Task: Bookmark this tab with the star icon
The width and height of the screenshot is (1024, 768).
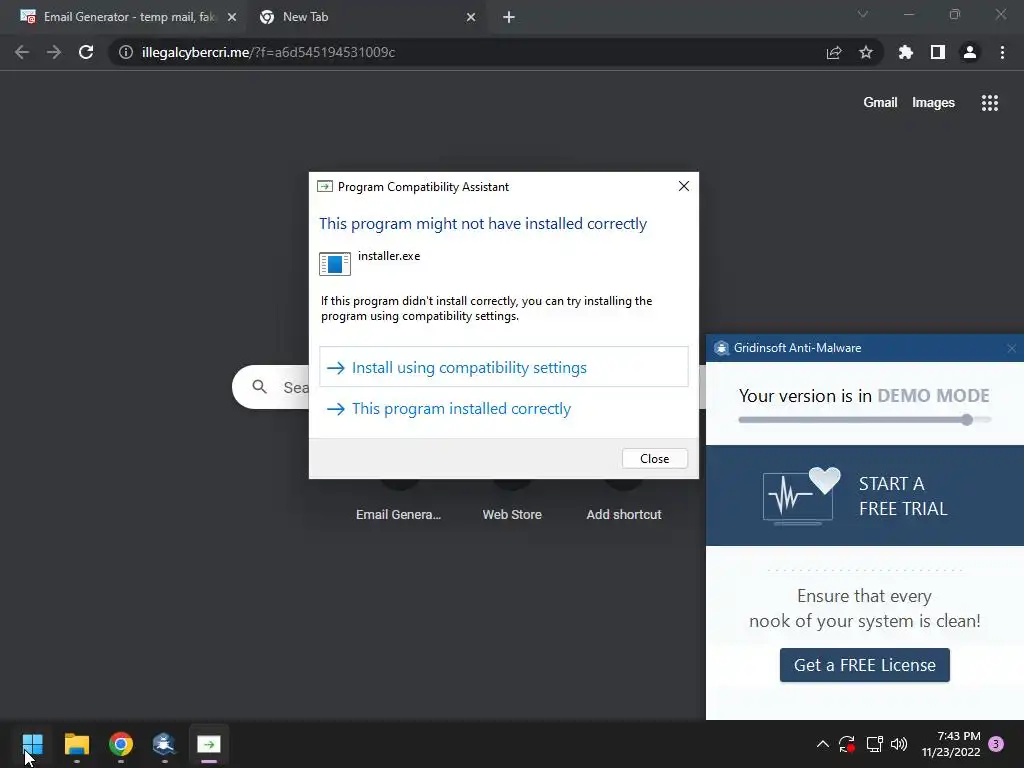Action: 866,52
